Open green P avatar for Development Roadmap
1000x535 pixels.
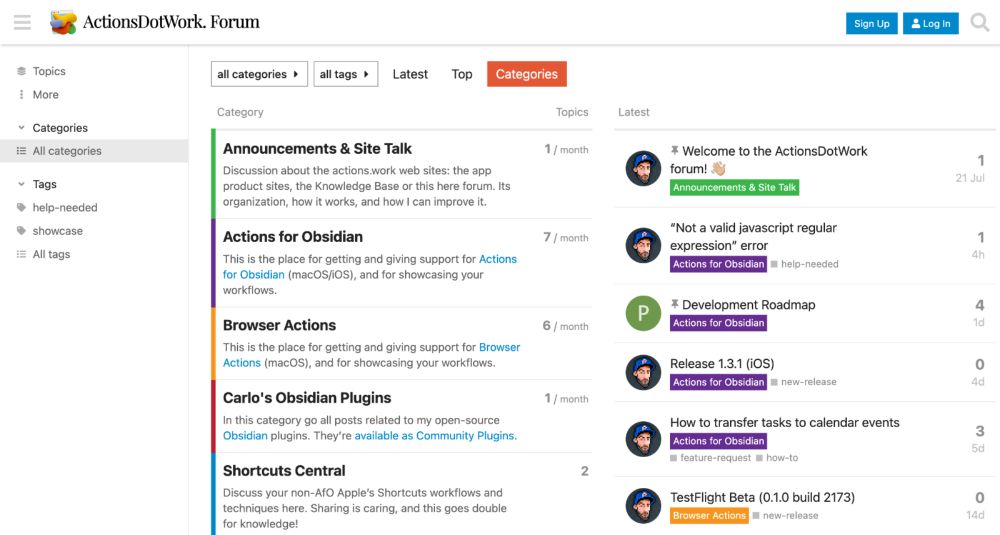(643, 313)
